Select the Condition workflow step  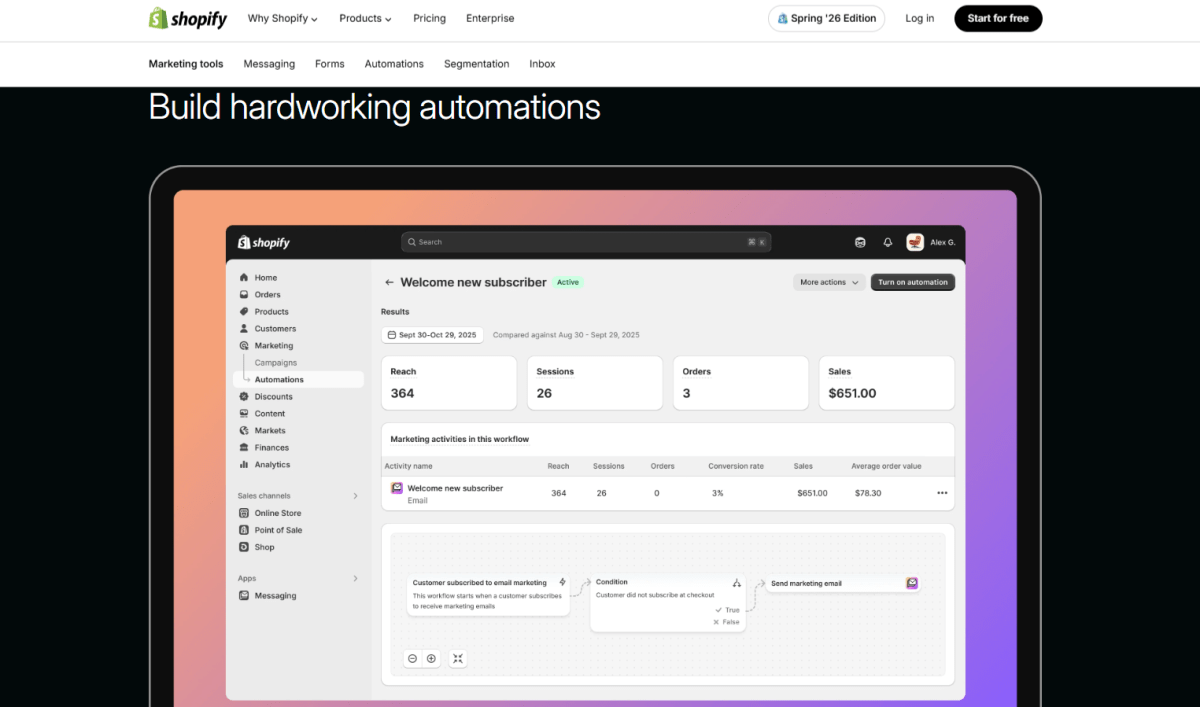coord(668,602)
